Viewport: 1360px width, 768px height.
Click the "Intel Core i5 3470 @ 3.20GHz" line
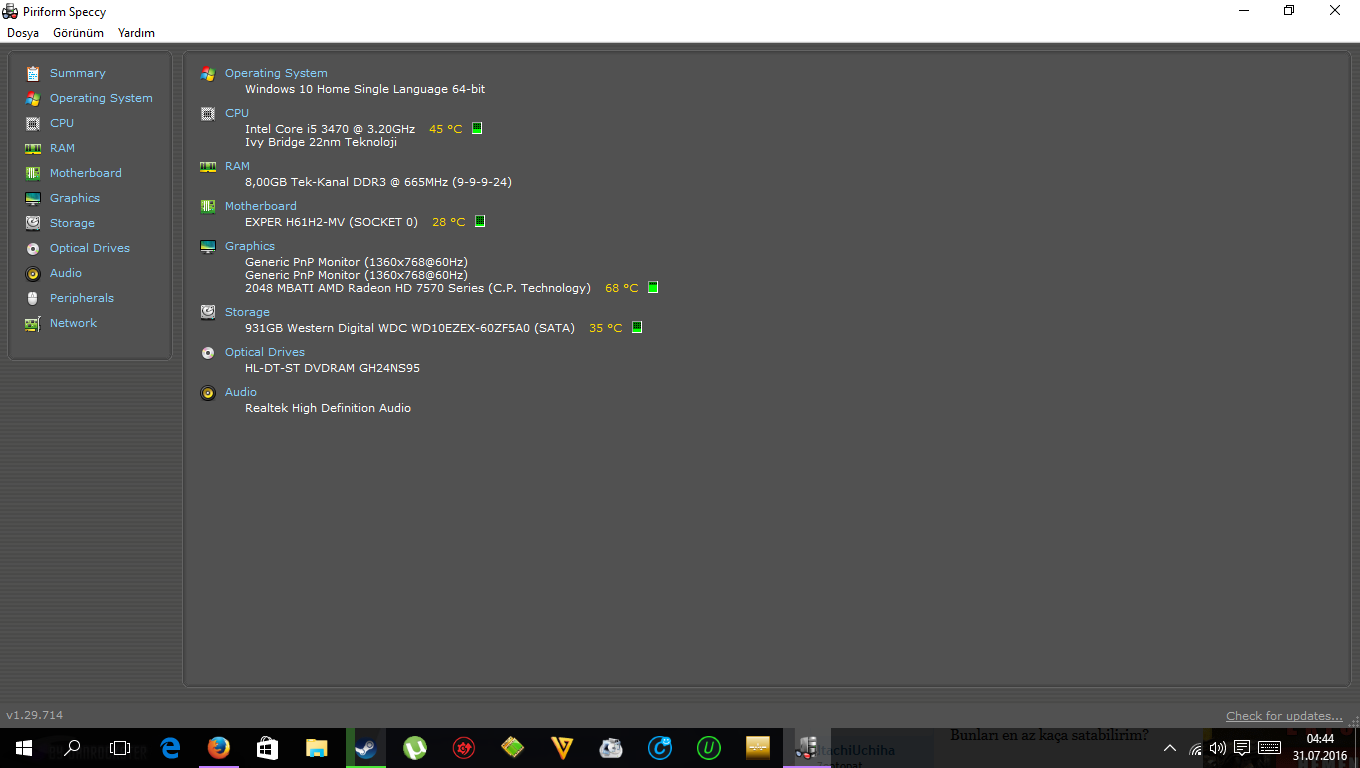(x=330, y=129)
